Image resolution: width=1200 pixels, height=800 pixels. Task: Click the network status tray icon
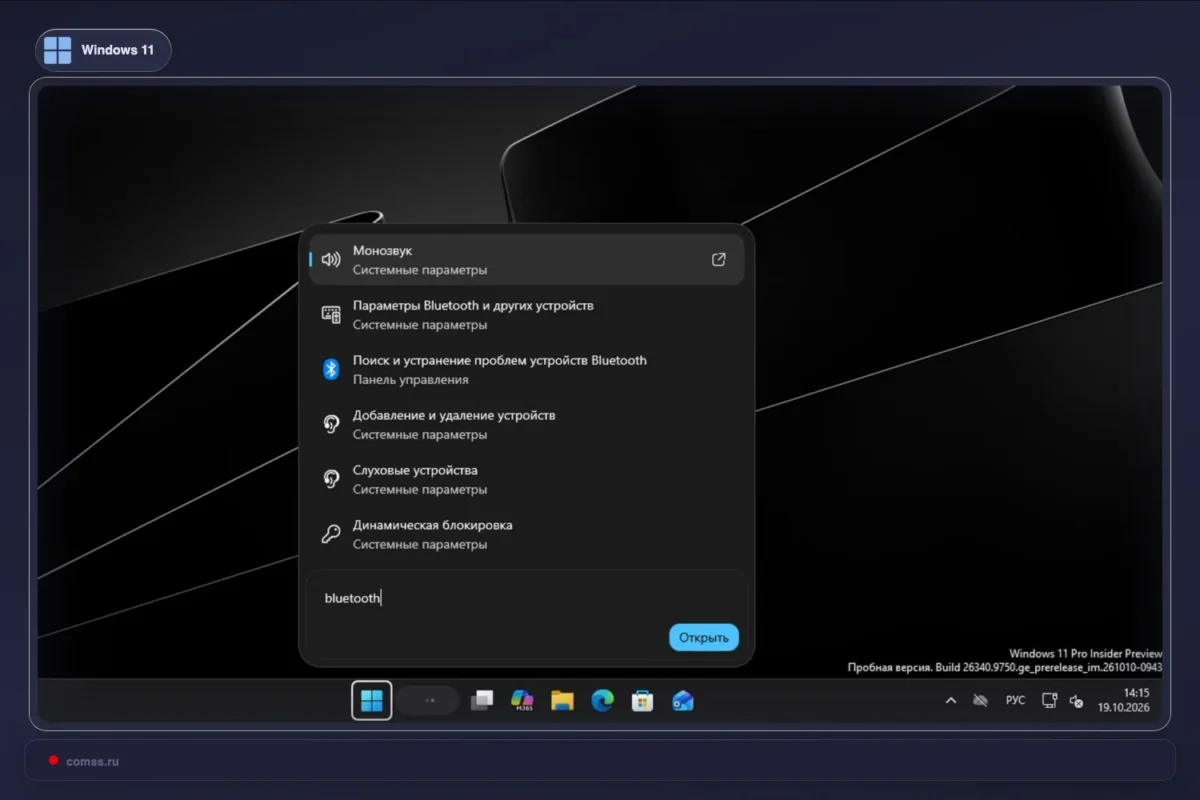coord(1049,701)
